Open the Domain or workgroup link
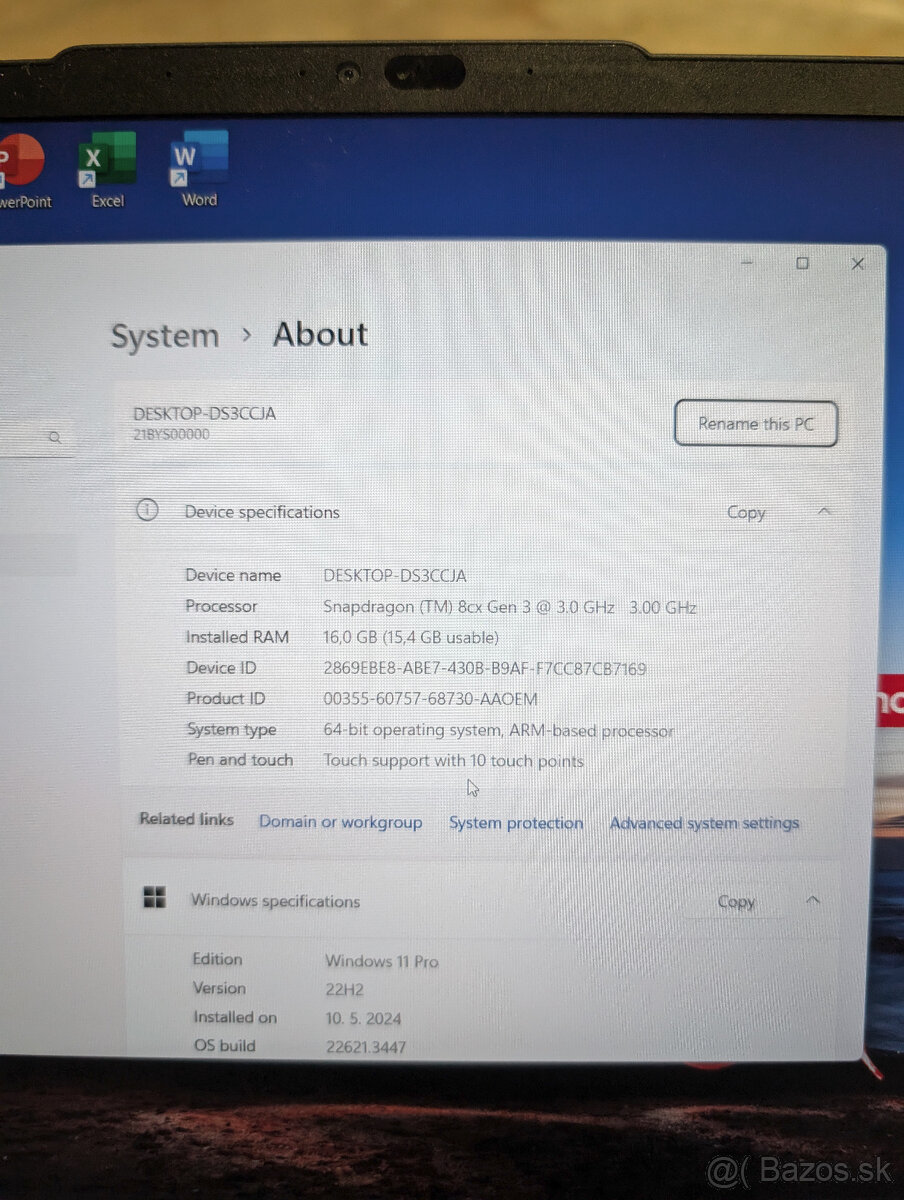The height and width of the screenshot is (1200, 904). point(340,822)
